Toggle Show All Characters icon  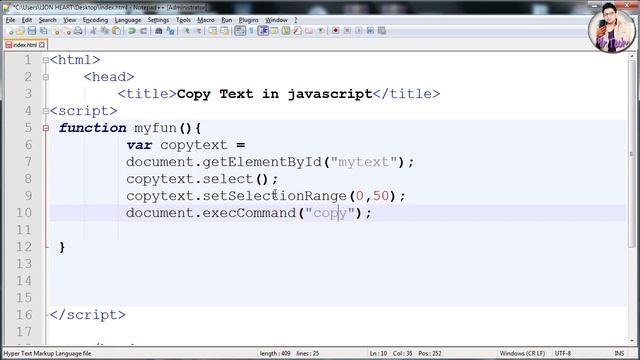coord(251,31)
